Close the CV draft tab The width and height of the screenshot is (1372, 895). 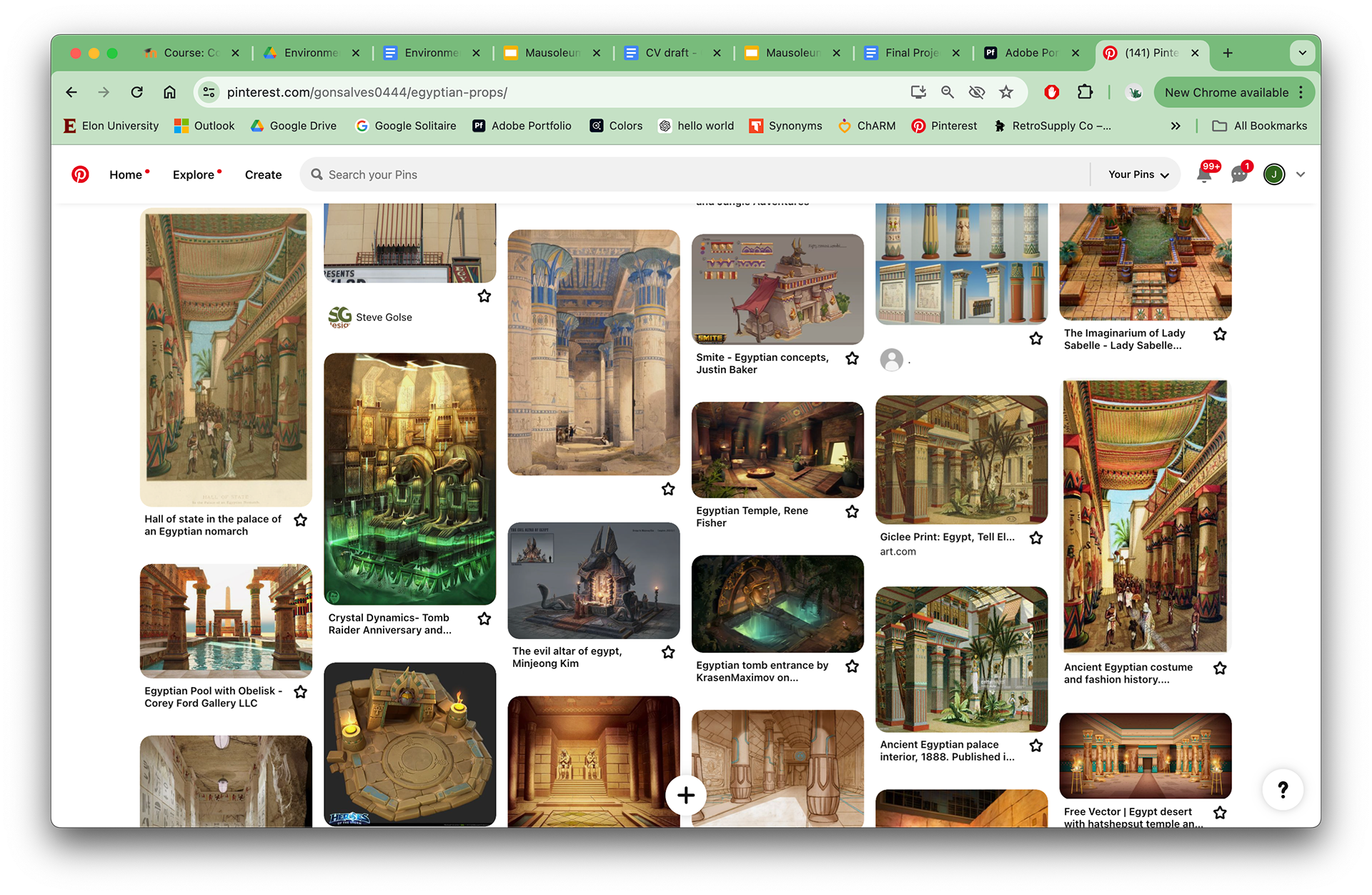pos(717,53)
